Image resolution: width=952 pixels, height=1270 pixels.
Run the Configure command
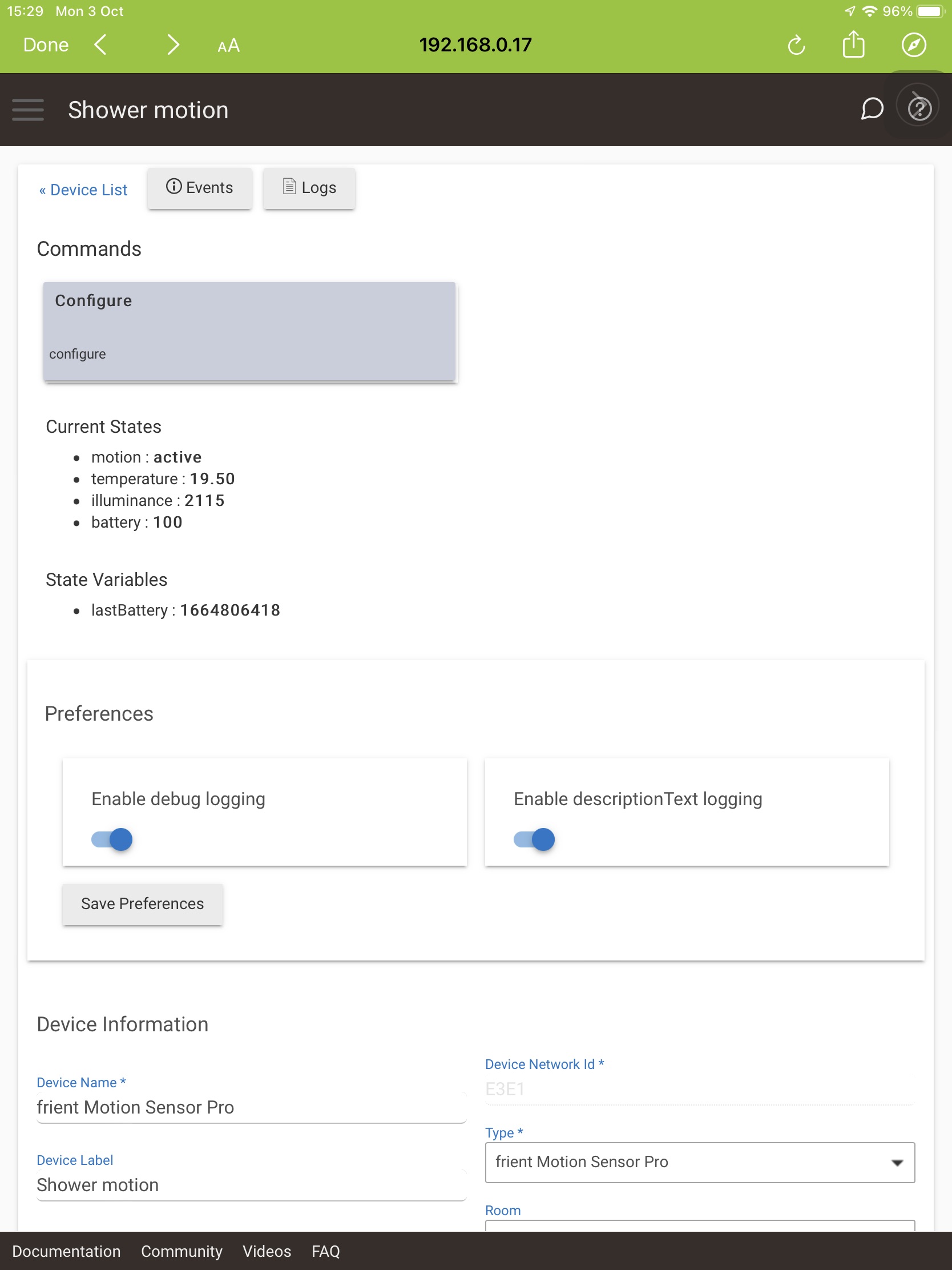pos(249,331)
